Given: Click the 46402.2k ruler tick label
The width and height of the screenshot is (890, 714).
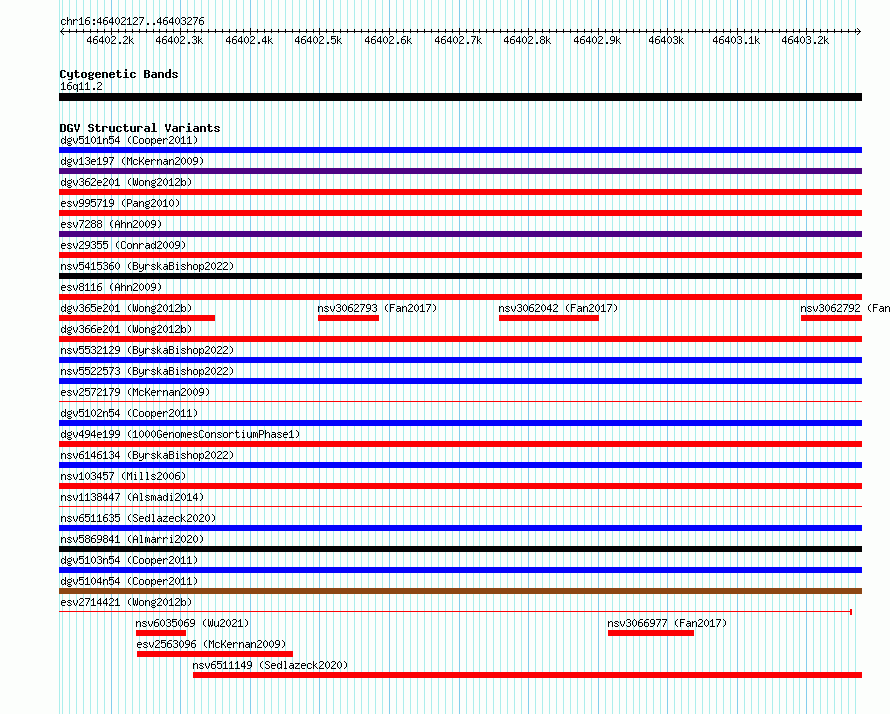Looking at the screenshot, I should coord(110,40).
